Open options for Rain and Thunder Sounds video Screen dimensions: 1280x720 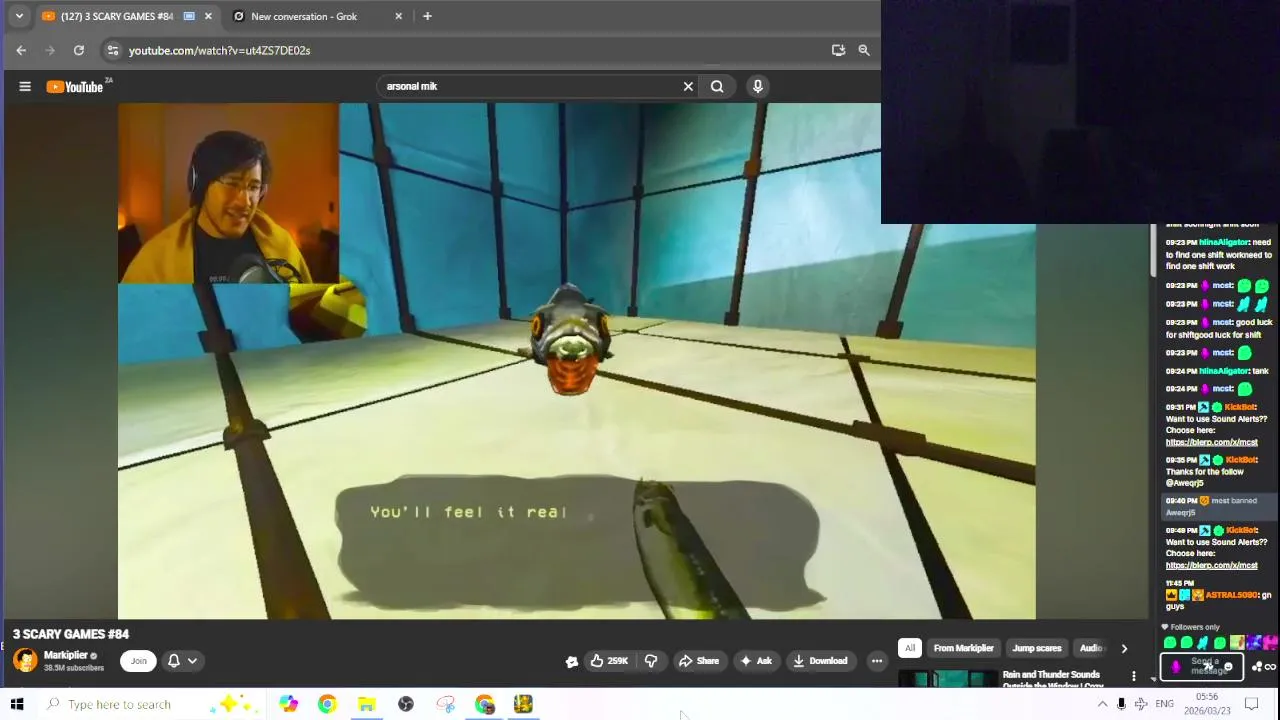tap(1133, 677)
